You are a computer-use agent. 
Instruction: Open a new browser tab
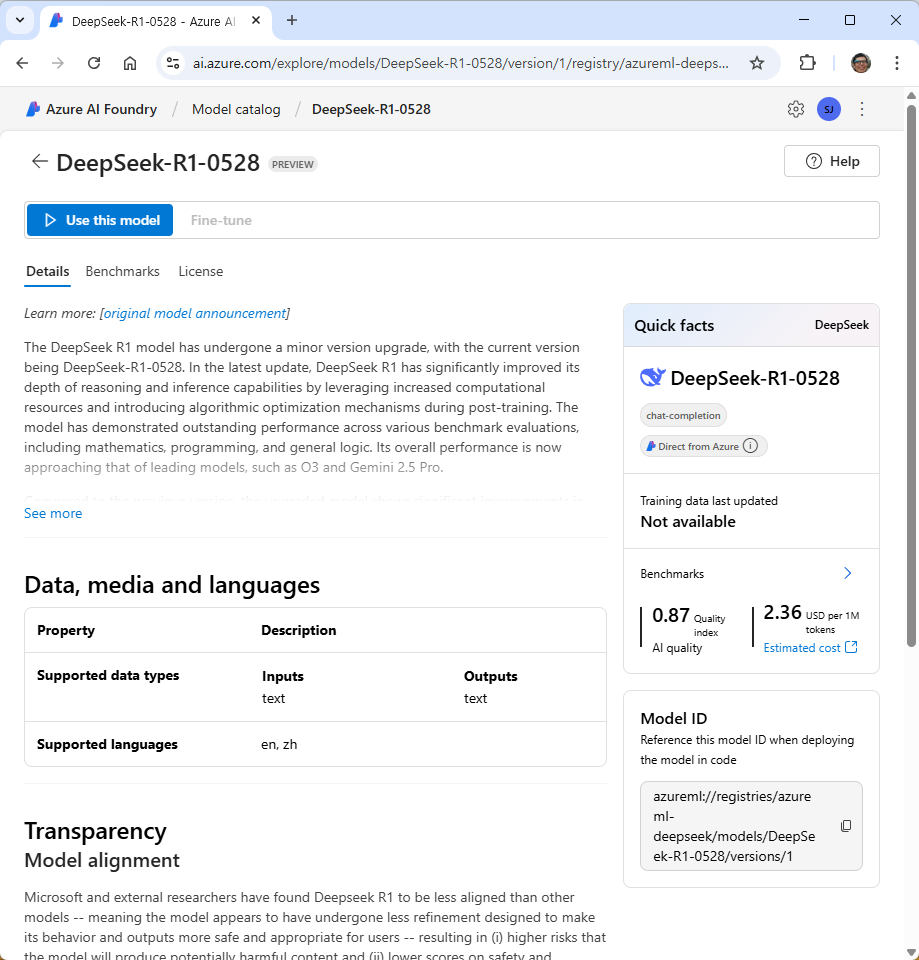292,21
